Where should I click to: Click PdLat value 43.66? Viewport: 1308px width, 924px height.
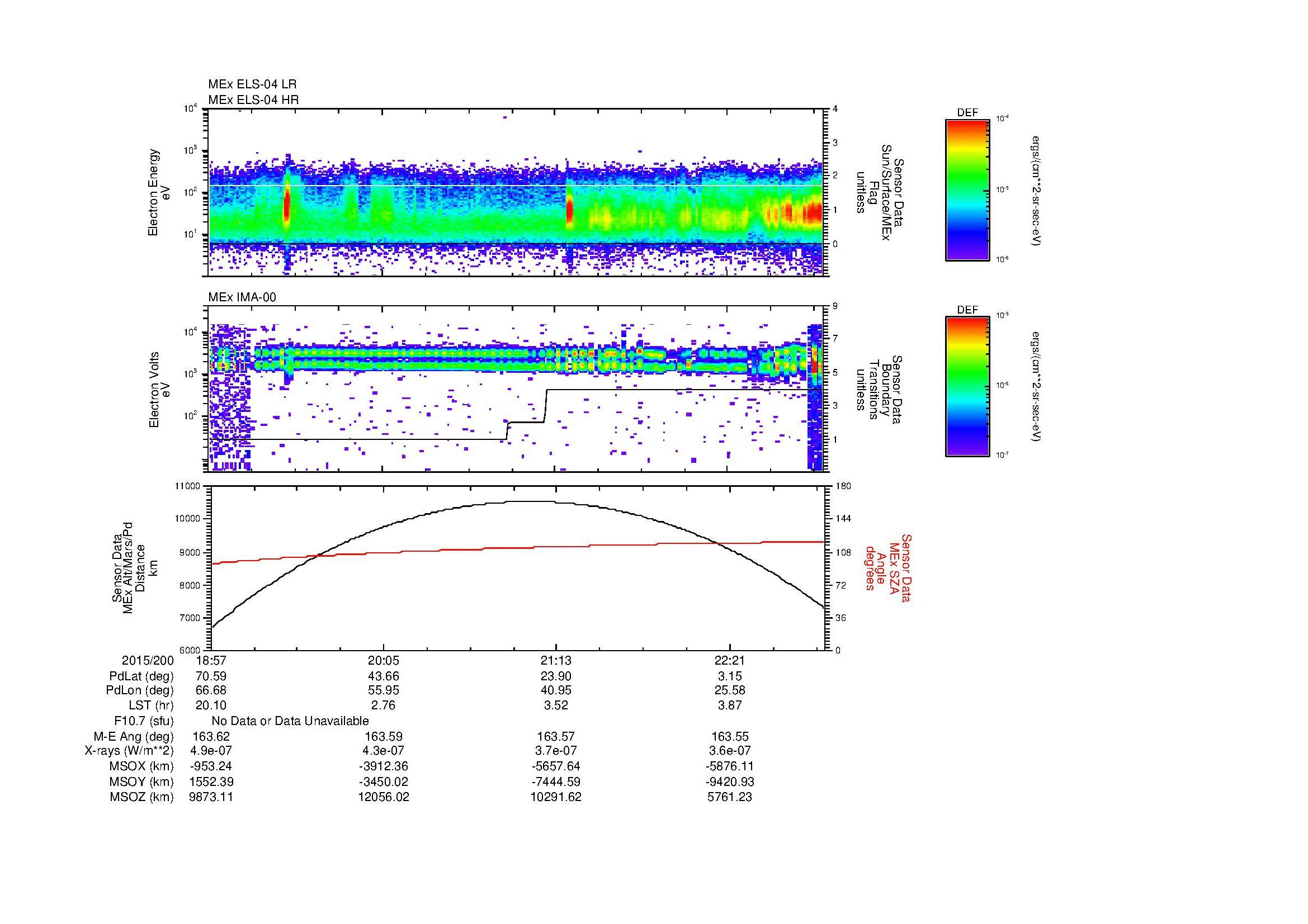coord(384,676)
